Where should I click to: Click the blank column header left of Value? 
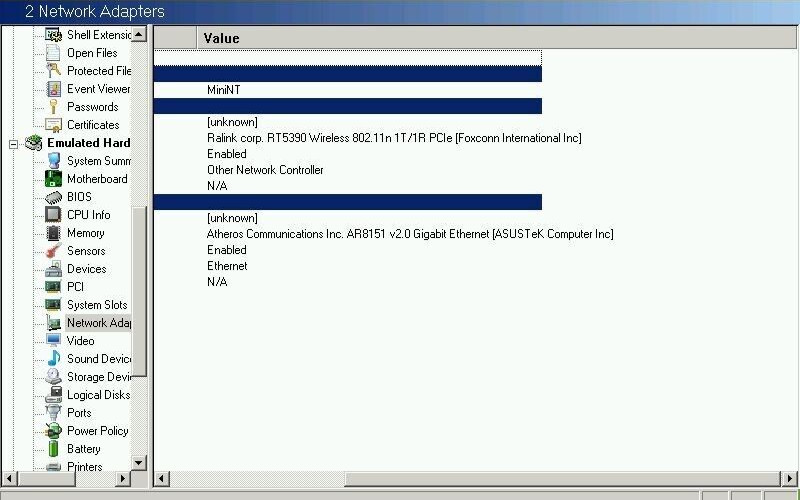tap(175, 38)
